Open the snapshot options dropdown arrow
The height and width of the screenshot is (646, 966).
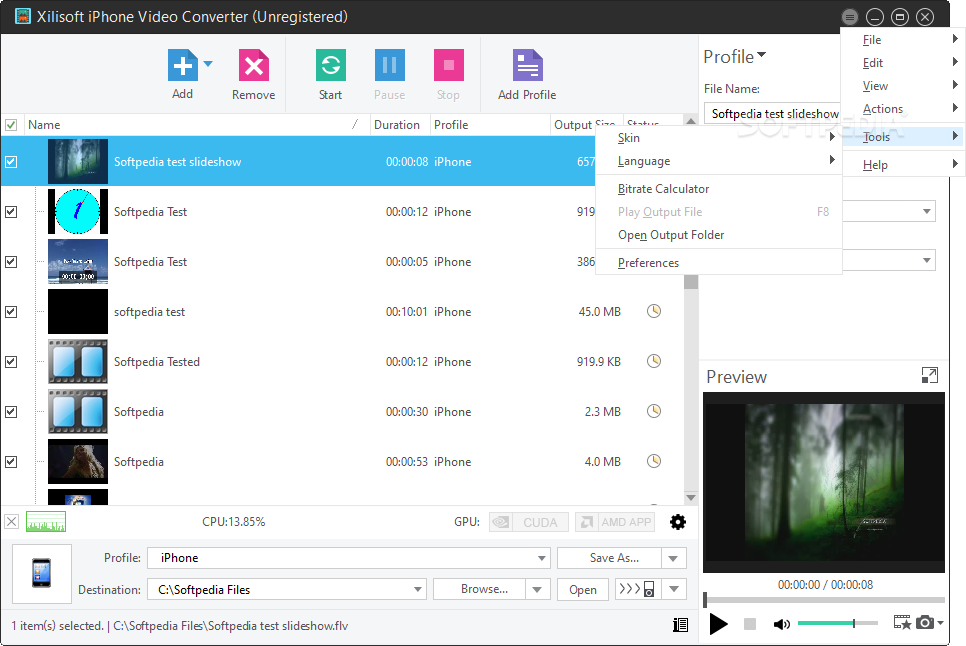940,623
